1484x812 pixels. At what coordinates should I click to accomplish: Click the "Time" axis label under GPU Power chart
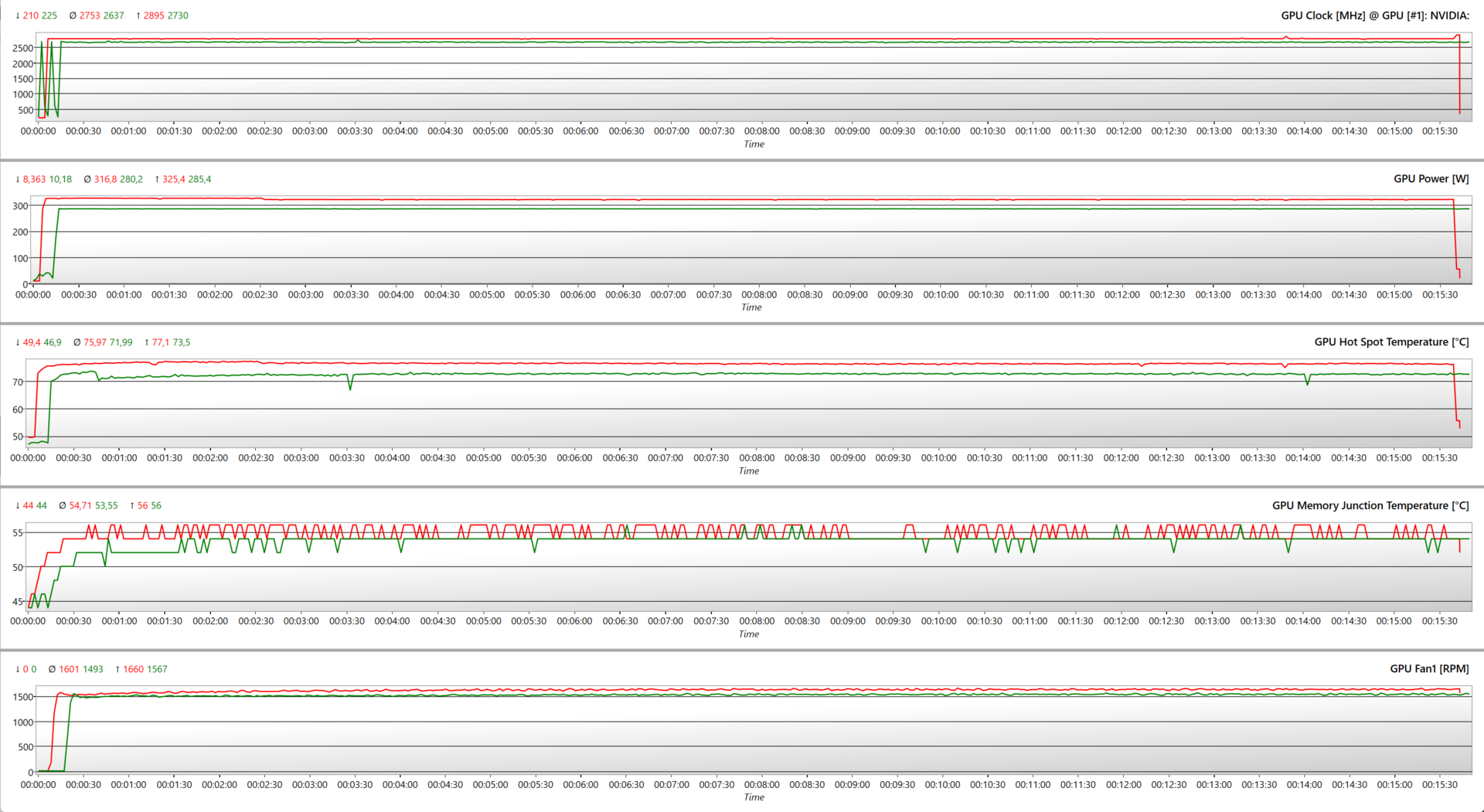pyautogui.click(x=752, y=307)
